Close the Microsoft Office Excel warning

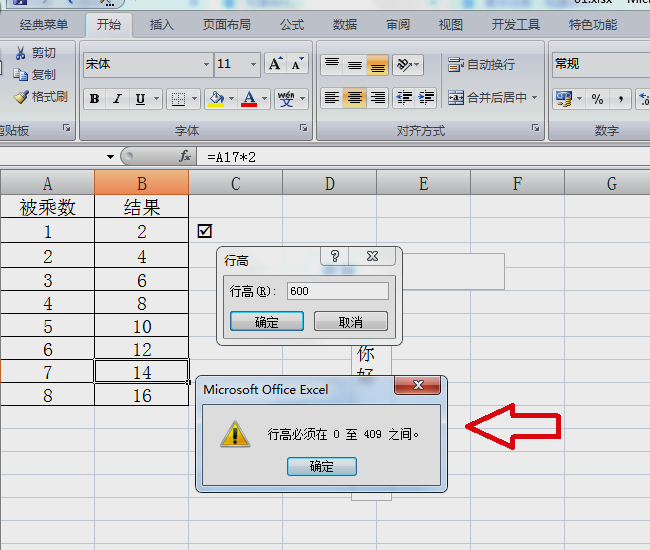[418, 385]
